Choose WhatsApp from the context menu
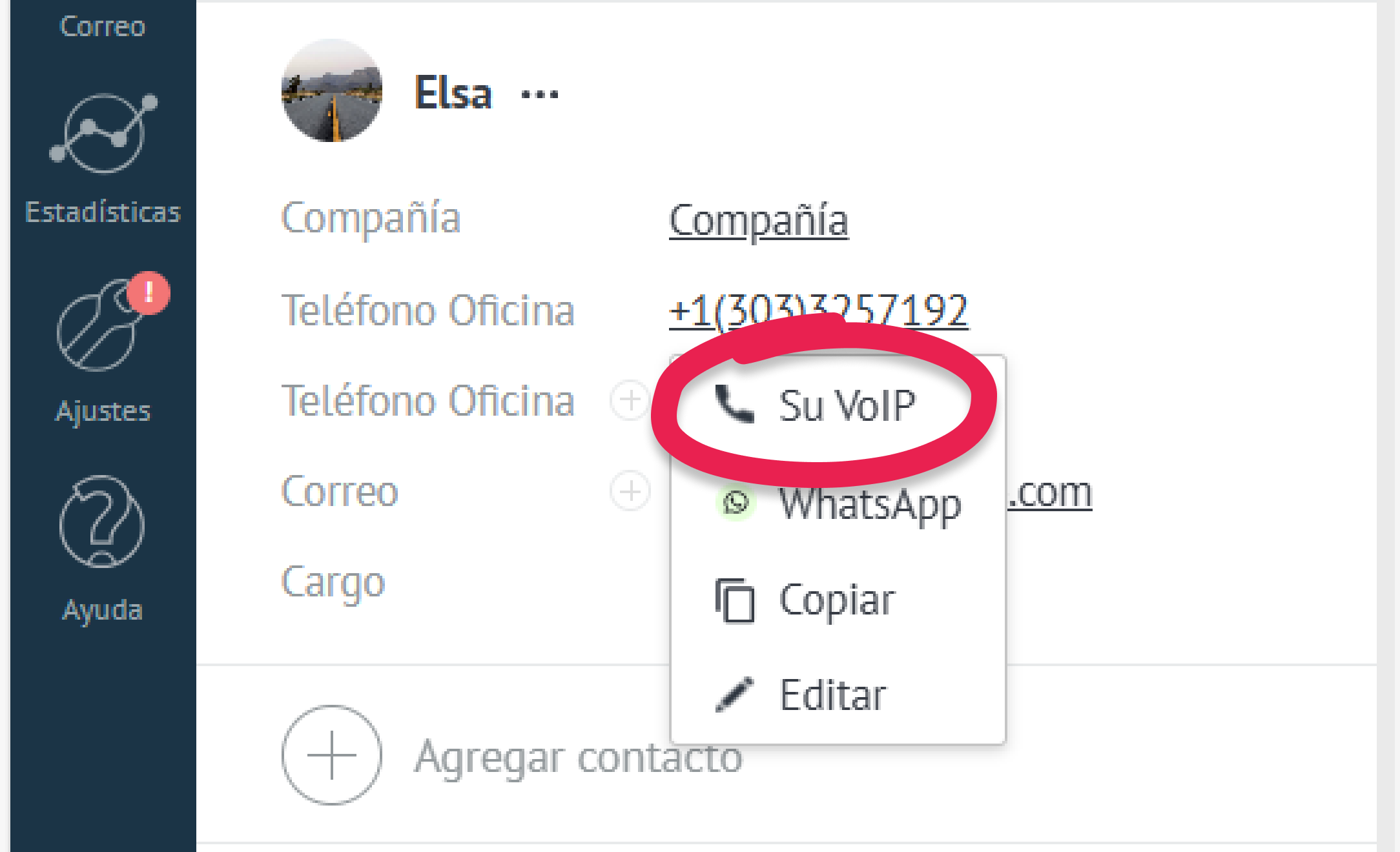Image resolution: width=1400 pixels, height=852 pixels. pos(838,503)
